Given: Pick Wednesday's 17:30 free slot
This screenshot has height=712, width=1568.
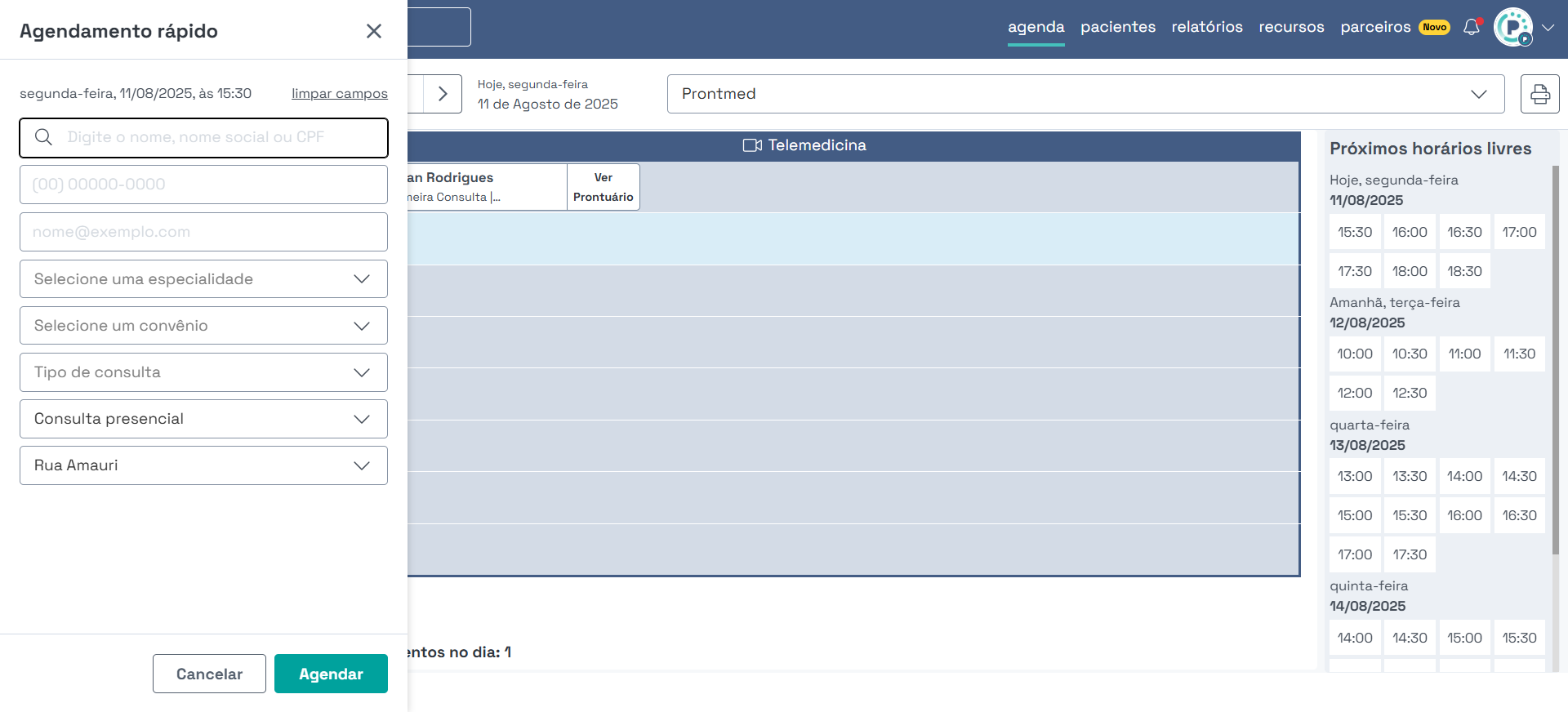Looking at the screenshot, I should pyautogui.click(x=1410, y=554).
